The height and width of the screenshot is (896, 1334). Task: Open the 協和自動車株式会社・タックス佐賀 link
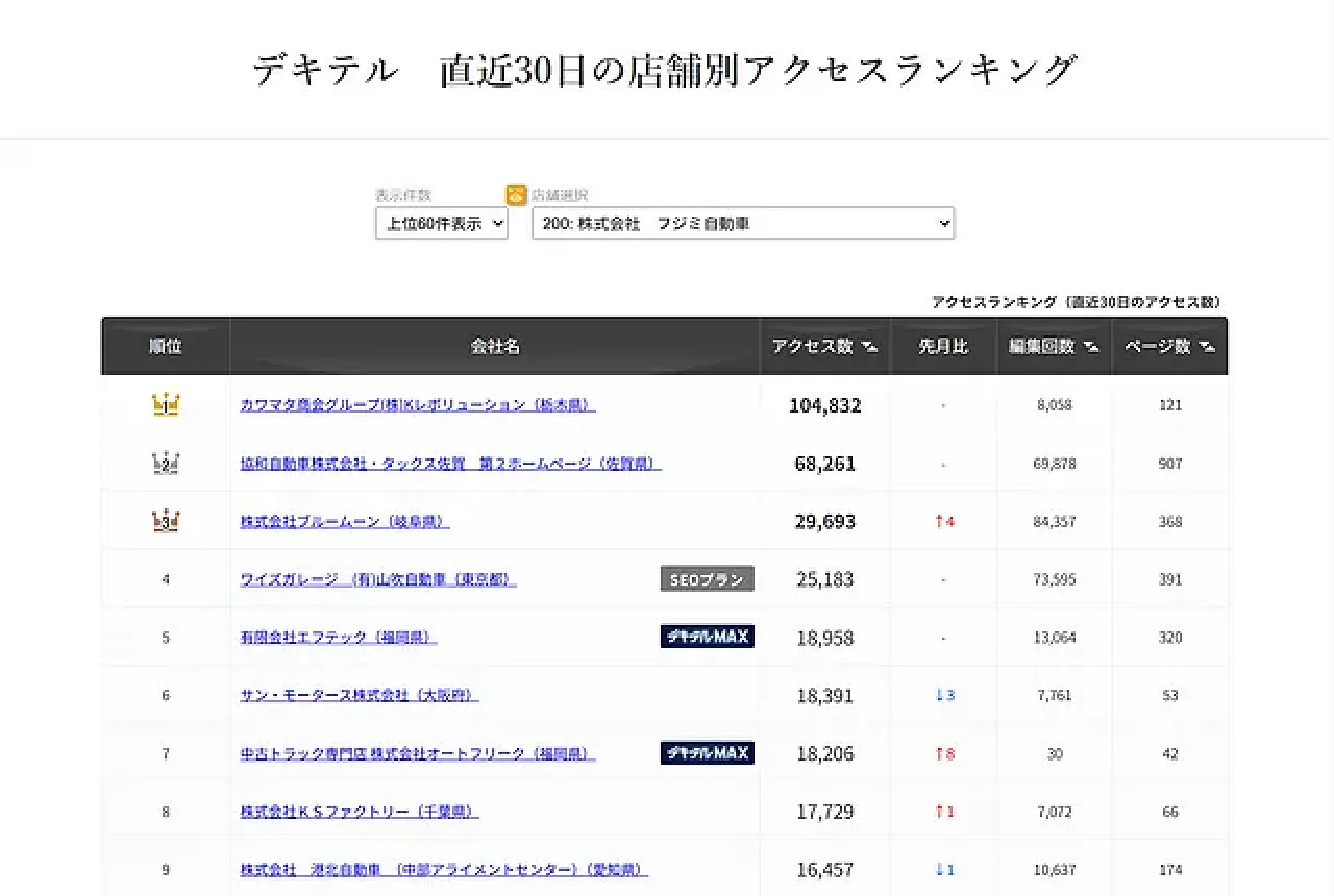tap(450, 463)
